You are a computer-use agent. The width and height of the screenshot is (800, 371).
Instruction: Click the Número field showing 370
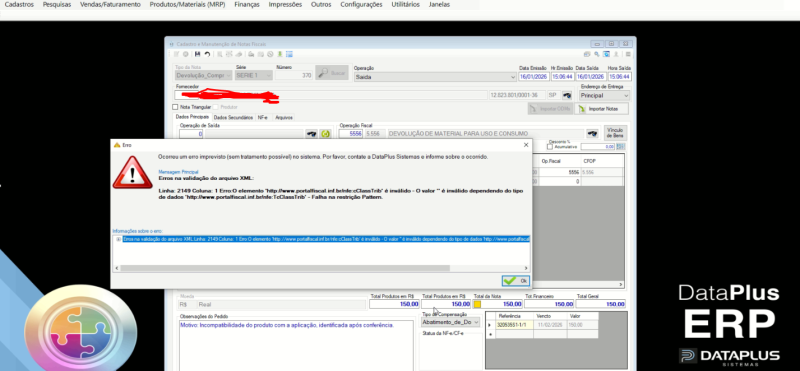coord(294,75)
